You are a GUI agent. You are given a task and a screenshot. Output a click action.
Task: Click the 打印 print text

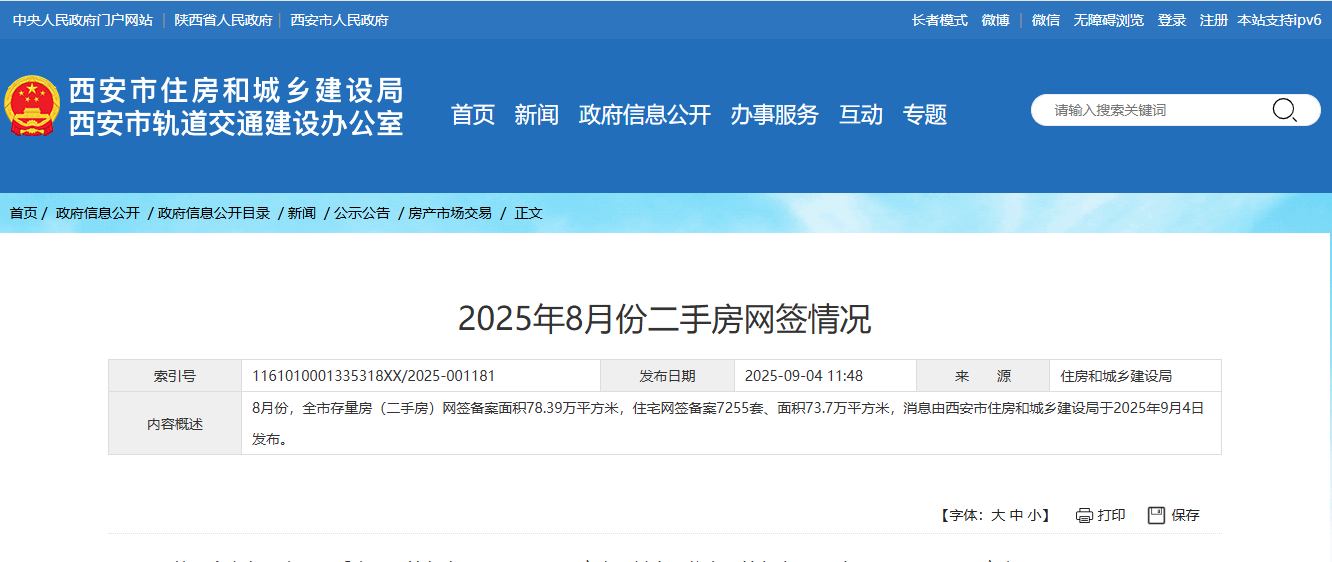1111,516
